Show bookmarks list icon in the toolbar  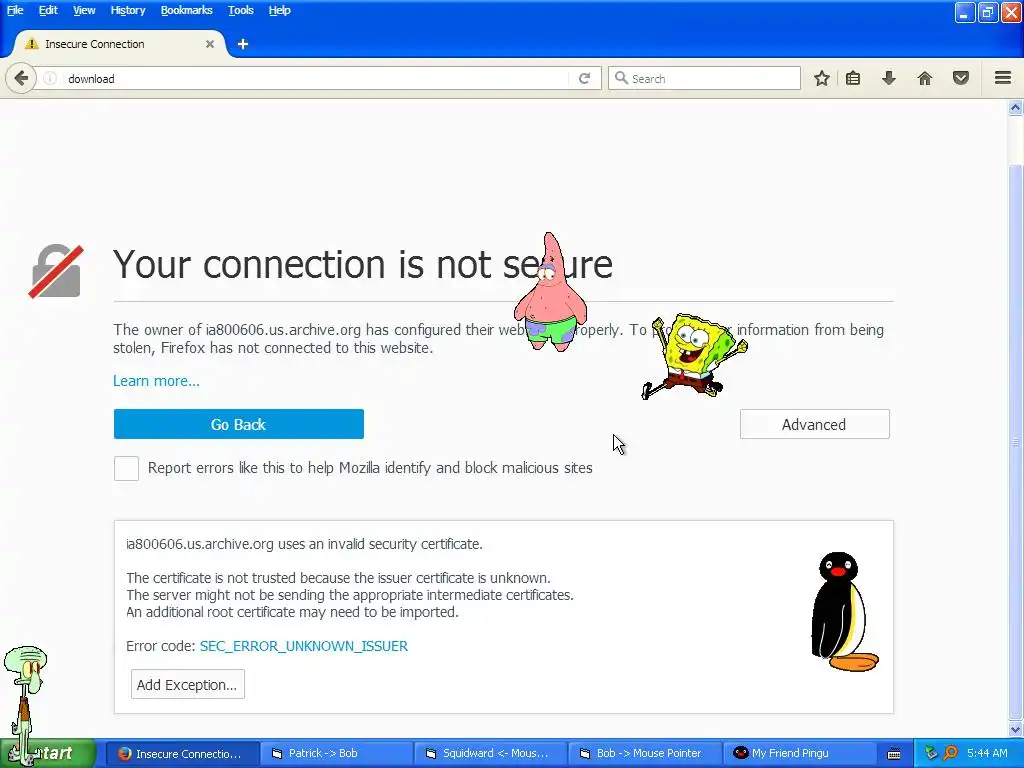(x=853, y=78)
